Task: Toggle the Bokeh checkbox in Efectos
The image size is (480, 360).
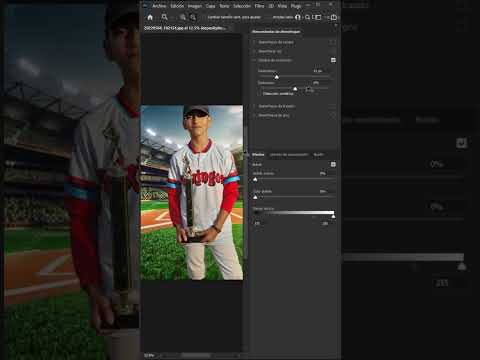Action: (333, 164)
